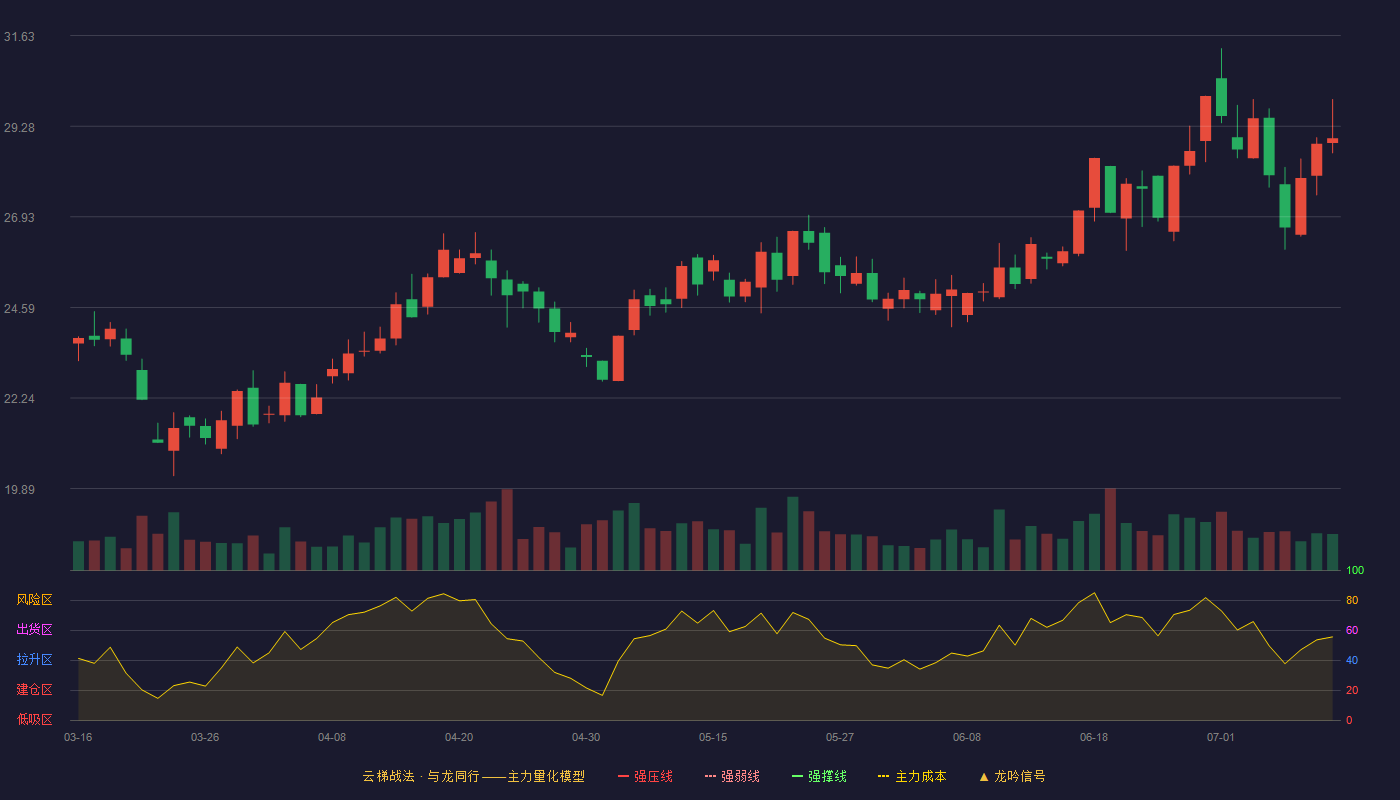Click the 06-18 date label
1400x800 pixels.
1094,737
